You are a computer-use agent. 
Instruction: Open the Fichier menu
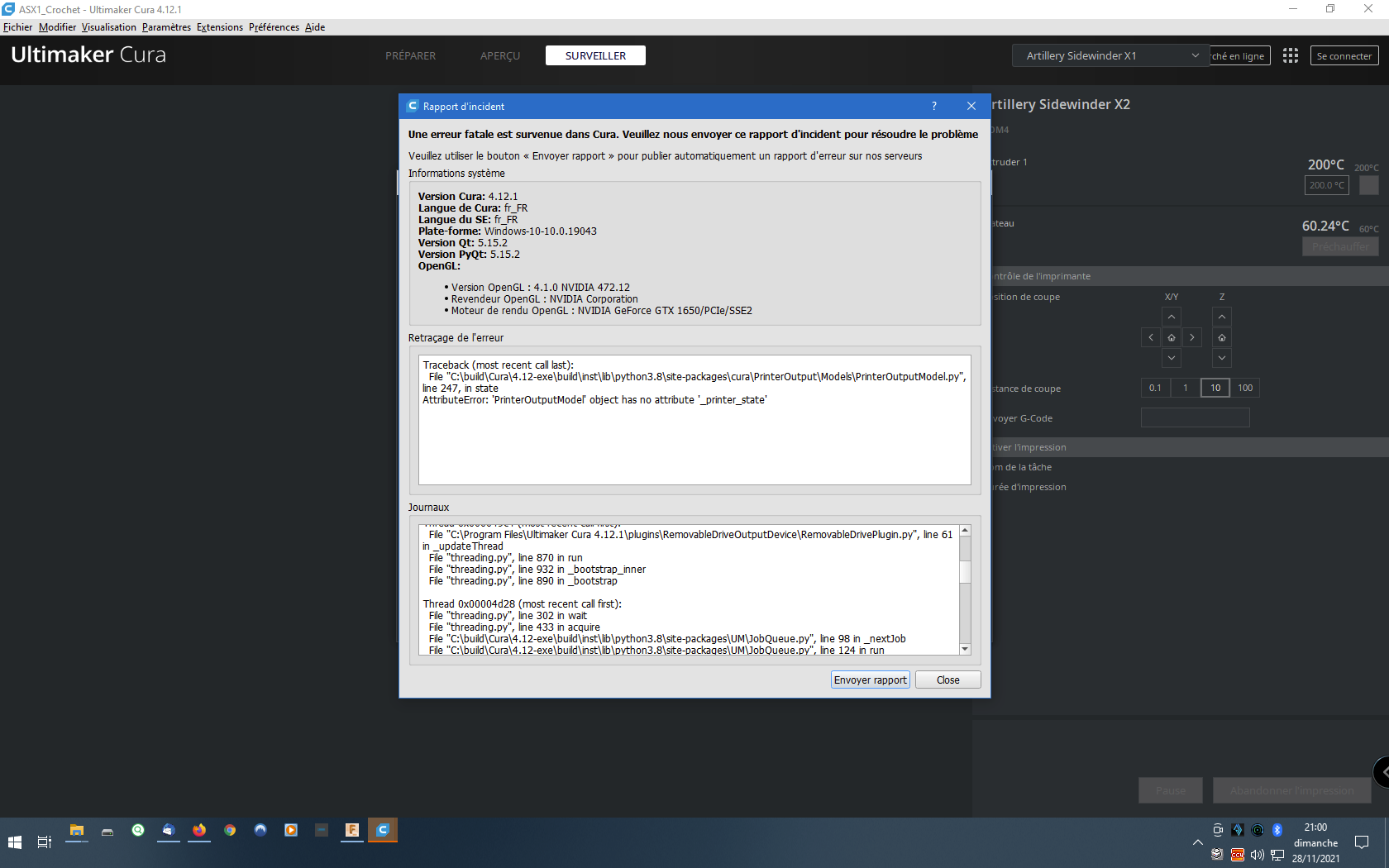point(17,27)
